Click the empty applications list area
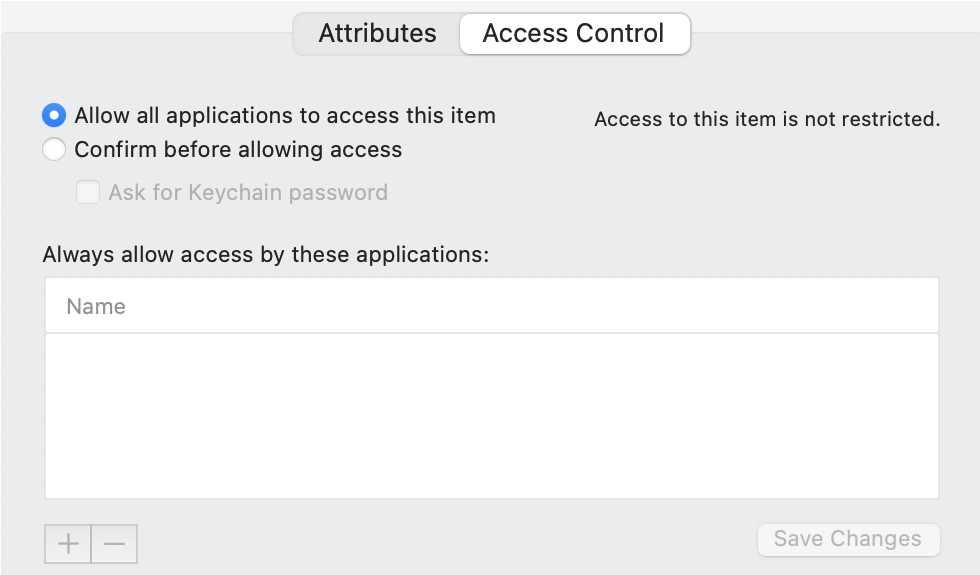This screenshot has width=980, height=575. pyautogui.click(x=491, y=430)
